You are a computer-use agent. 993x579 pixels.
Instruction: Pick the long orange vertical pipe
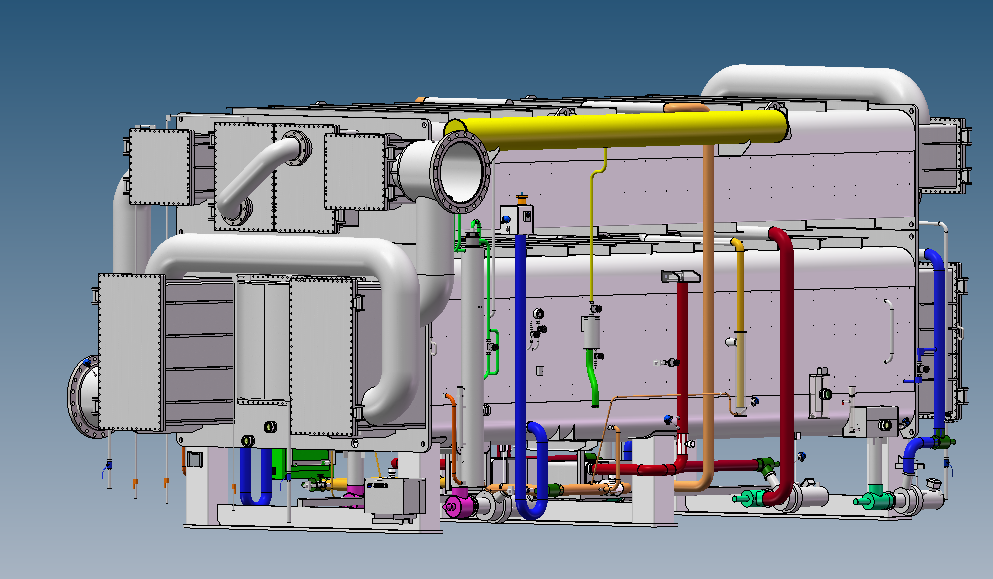[708, 300]
